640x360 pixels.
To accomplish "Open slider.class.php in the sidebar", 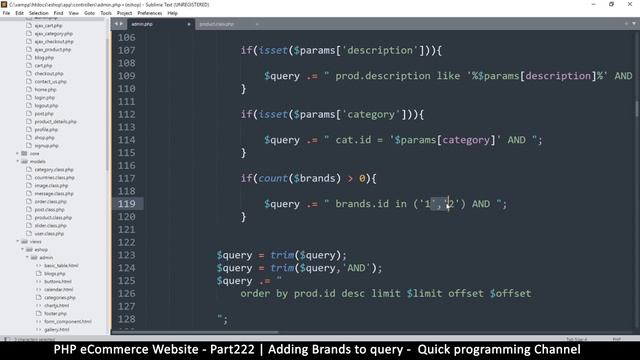I will tap(51, 226).
